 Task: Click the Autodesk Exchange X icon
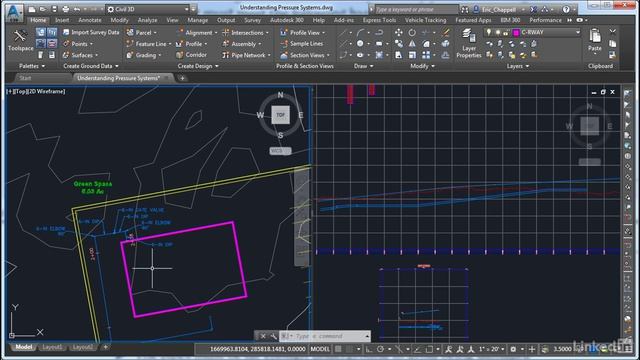coord(533,9)
